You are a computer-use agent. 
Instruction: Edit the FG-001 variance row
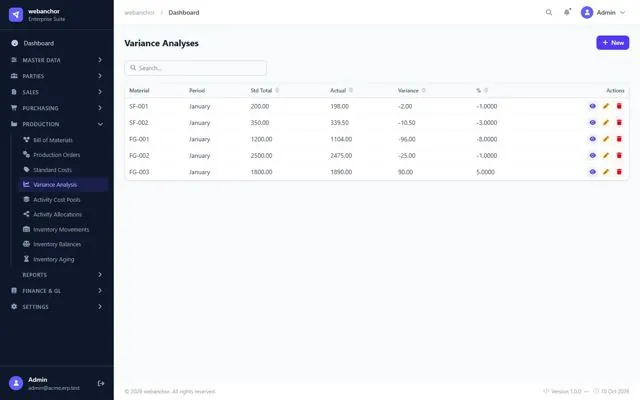point(606,139)
